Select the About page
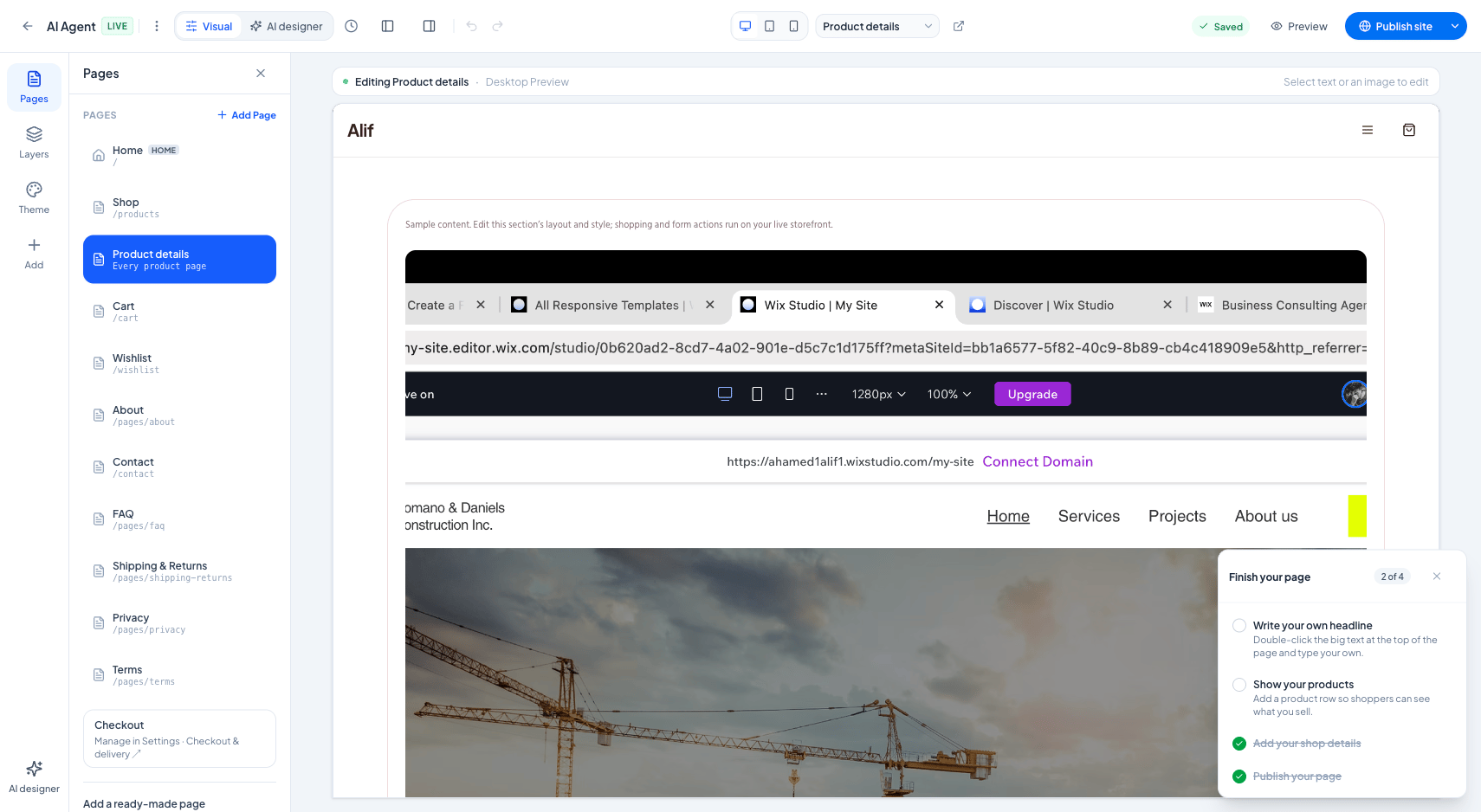Image resolution: width=1481 pixels, height=812 pixels. pos(179,416)
